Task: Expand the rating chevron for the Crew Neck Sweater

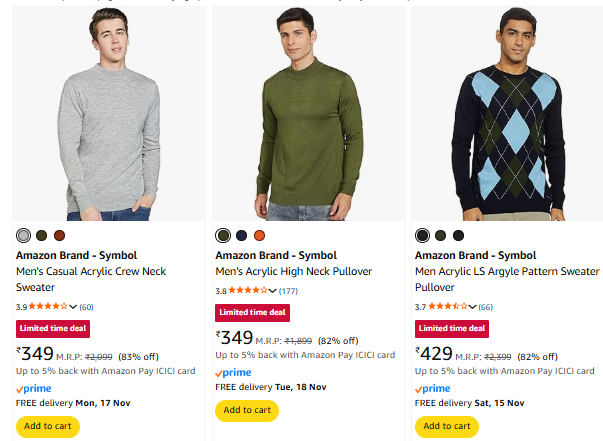Action: [73, 306]
